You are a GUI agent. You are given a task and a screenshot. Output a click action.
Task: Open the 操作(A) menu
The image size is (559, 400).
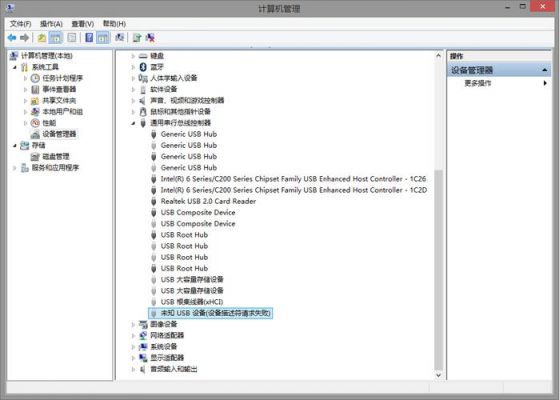click(51, 24)
